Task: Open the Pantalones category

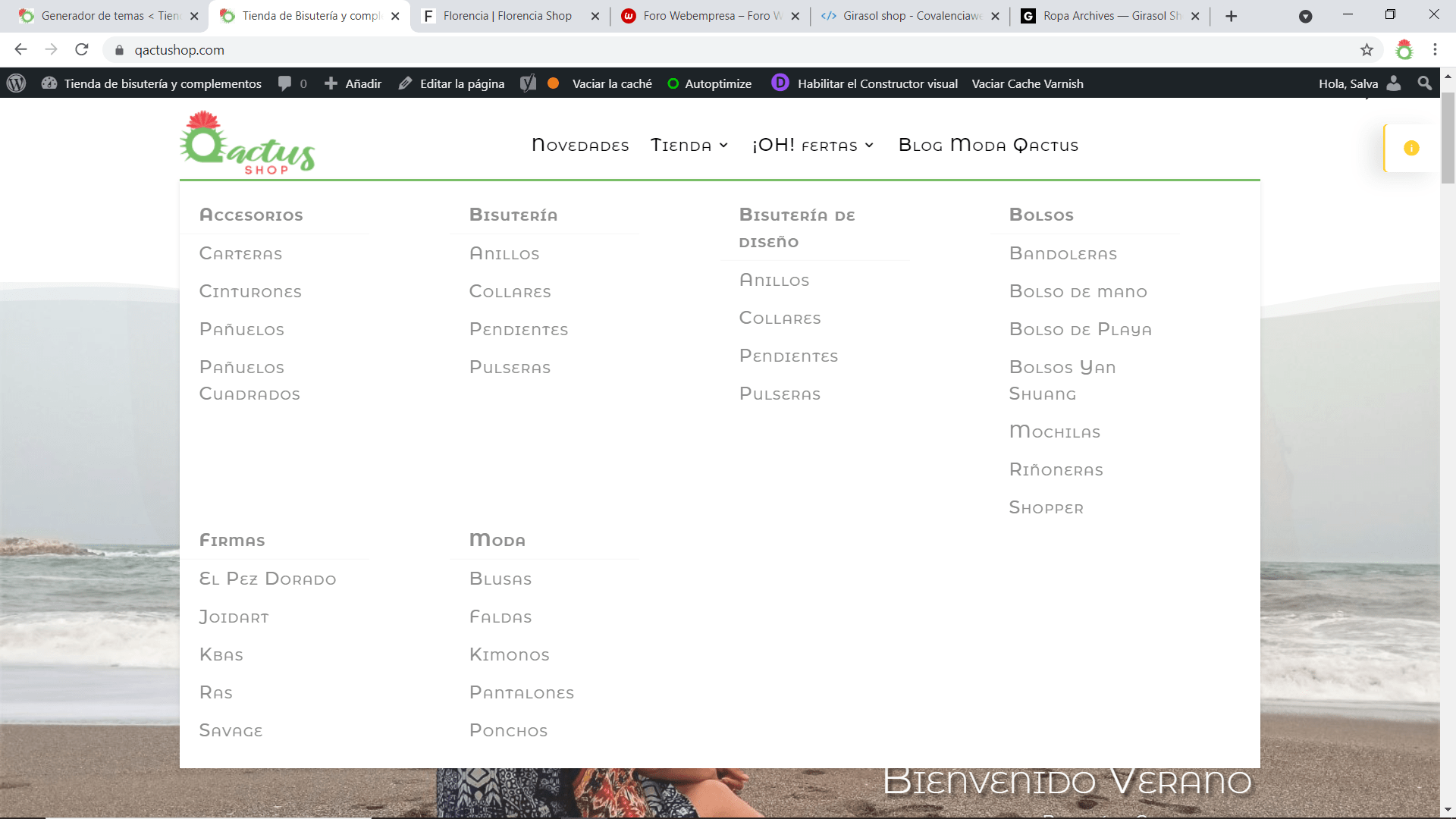Action: point(522,693)
